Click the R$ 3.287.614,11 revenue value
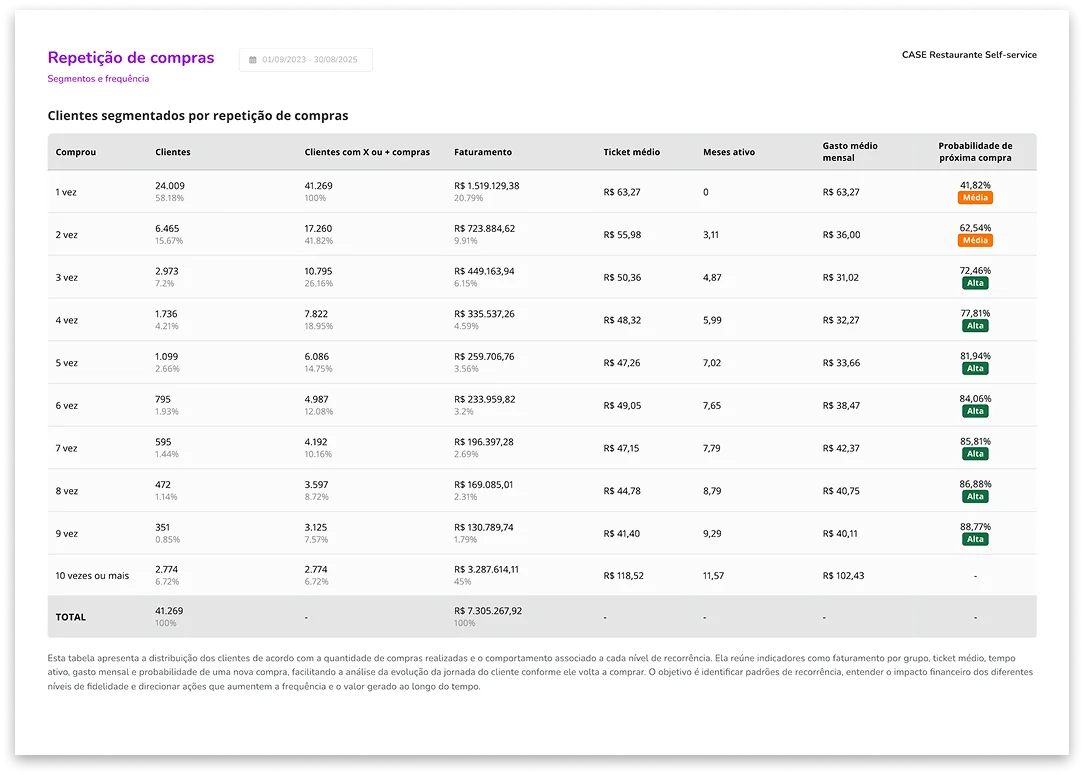 pos(486,569)
